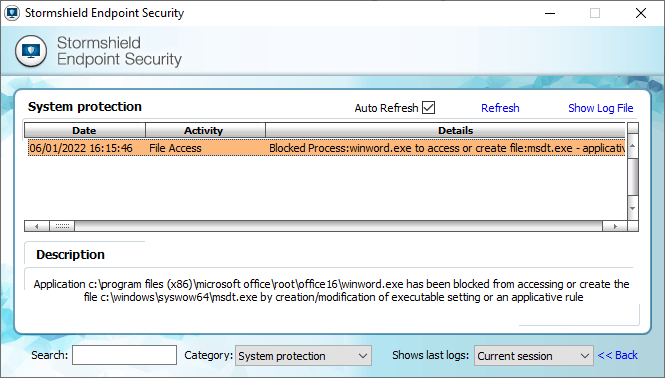Click the horizontal scroll left arrow
Image resolution: width=665 pixels, height=378 pixels.
pyautogui.click(x=37, y=226)
